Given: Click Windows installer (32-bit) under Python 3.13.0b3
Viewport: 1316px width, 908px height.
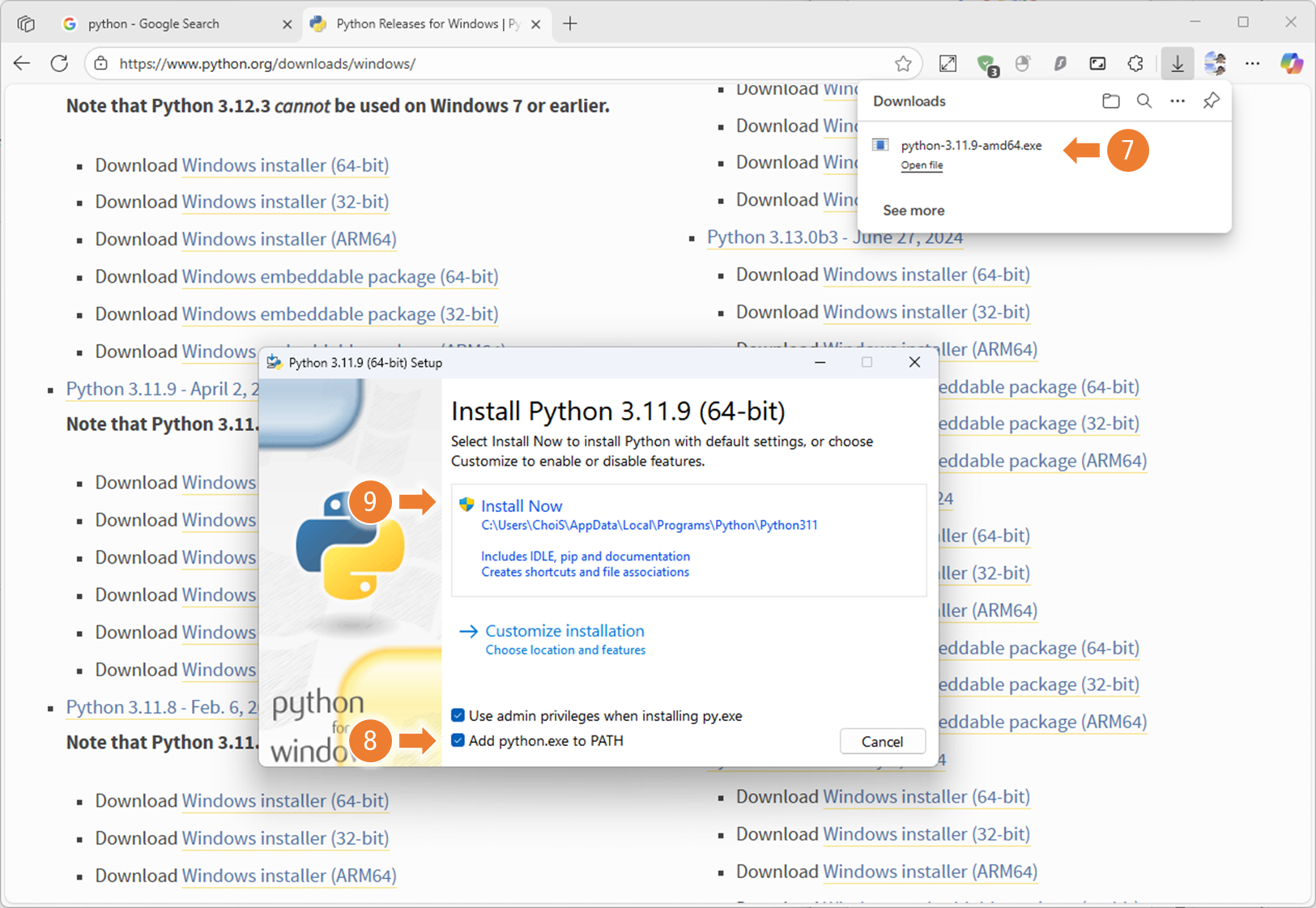Looking at the screenshot, I should tap(926, 312).
